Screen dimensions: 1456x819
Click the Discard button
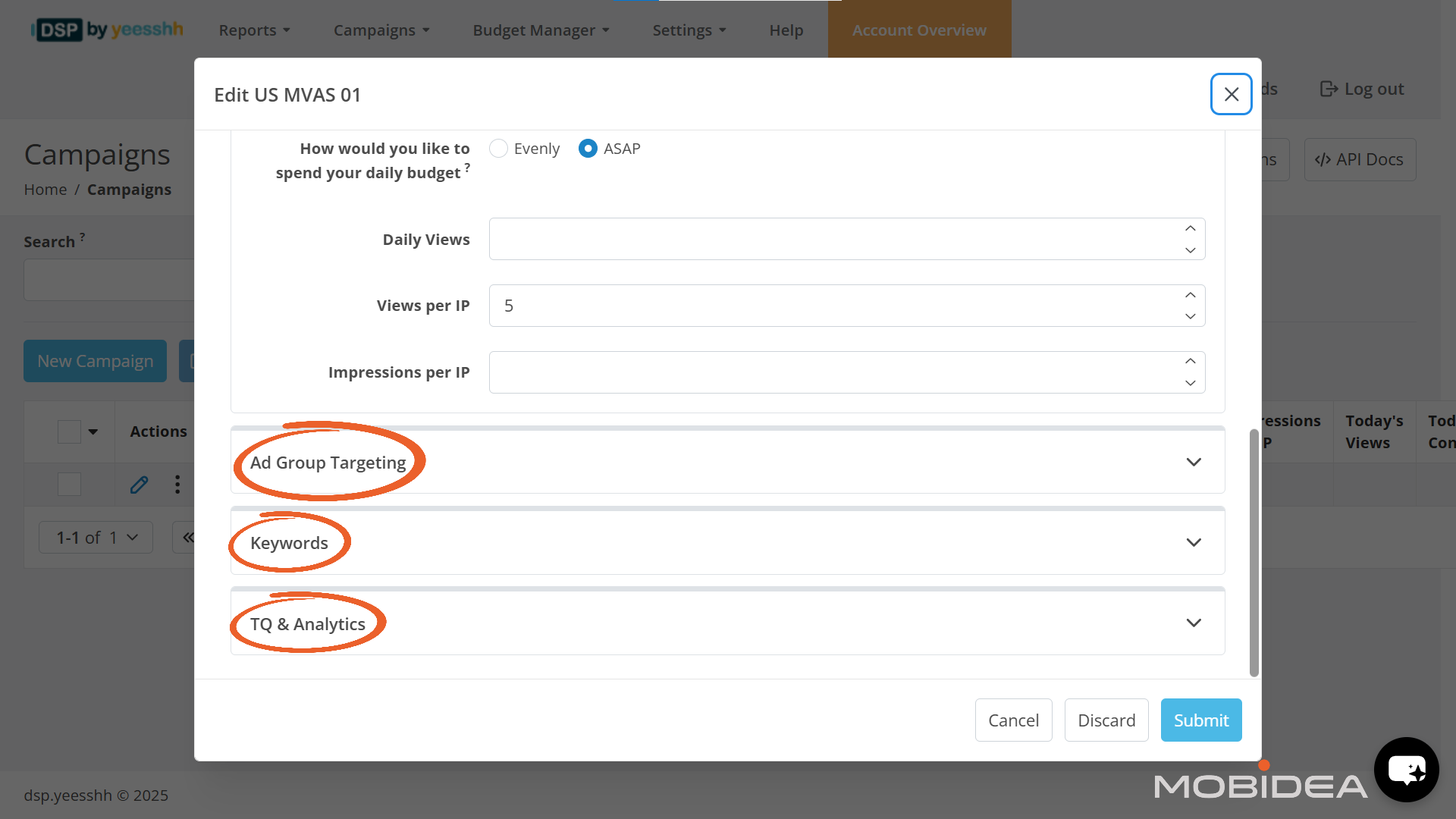[1106, 720]
